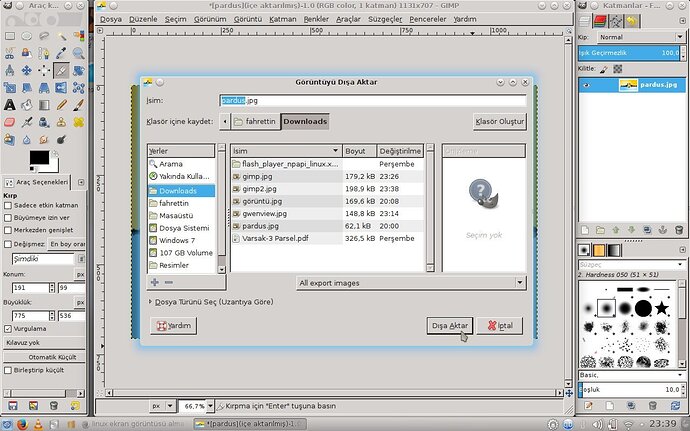Open the 'Kılavuz yok' dropdown
Screen dimensions: 690x431
44,343
